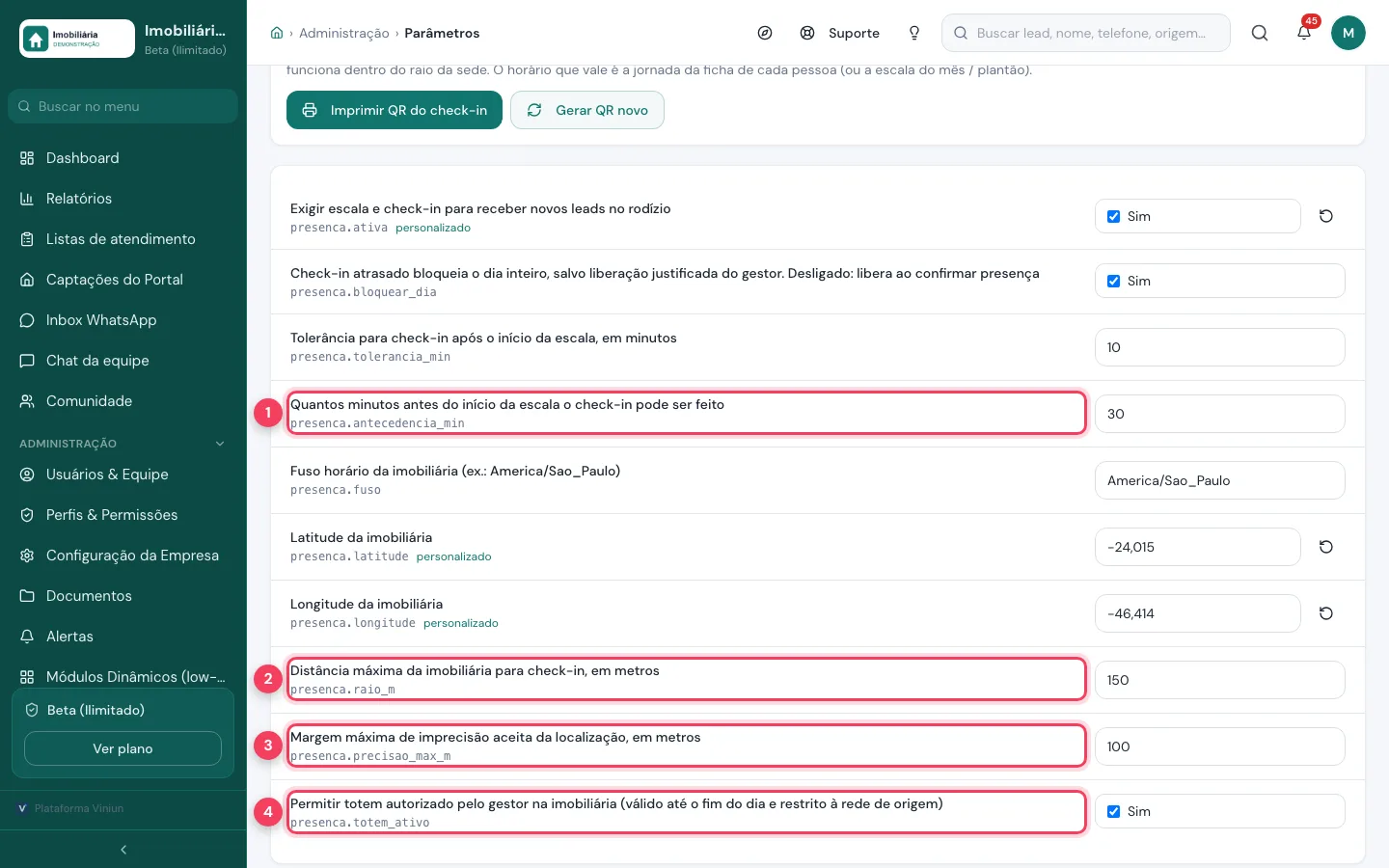Reset the presenca.ativa parameter to default
The image size is (1389, 868).
(1326, 216)
